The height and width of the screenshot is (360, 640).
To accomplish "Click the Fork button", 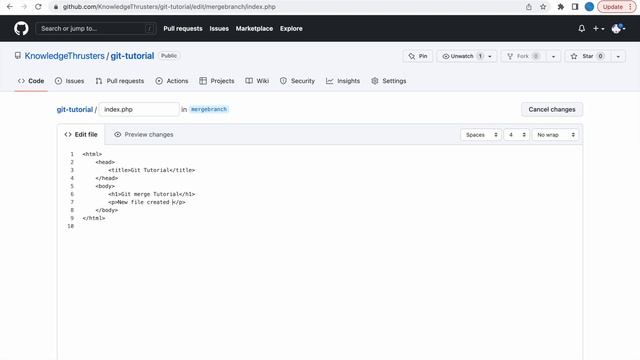I will [523, 56].
